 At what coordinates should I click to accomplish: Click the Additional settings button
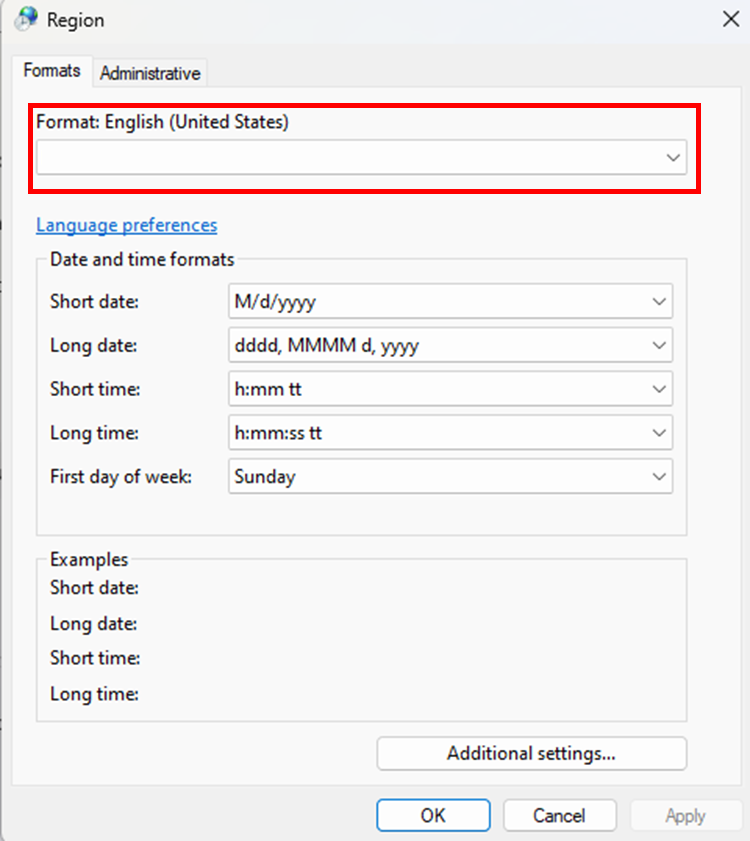click(x=531, y=753)
